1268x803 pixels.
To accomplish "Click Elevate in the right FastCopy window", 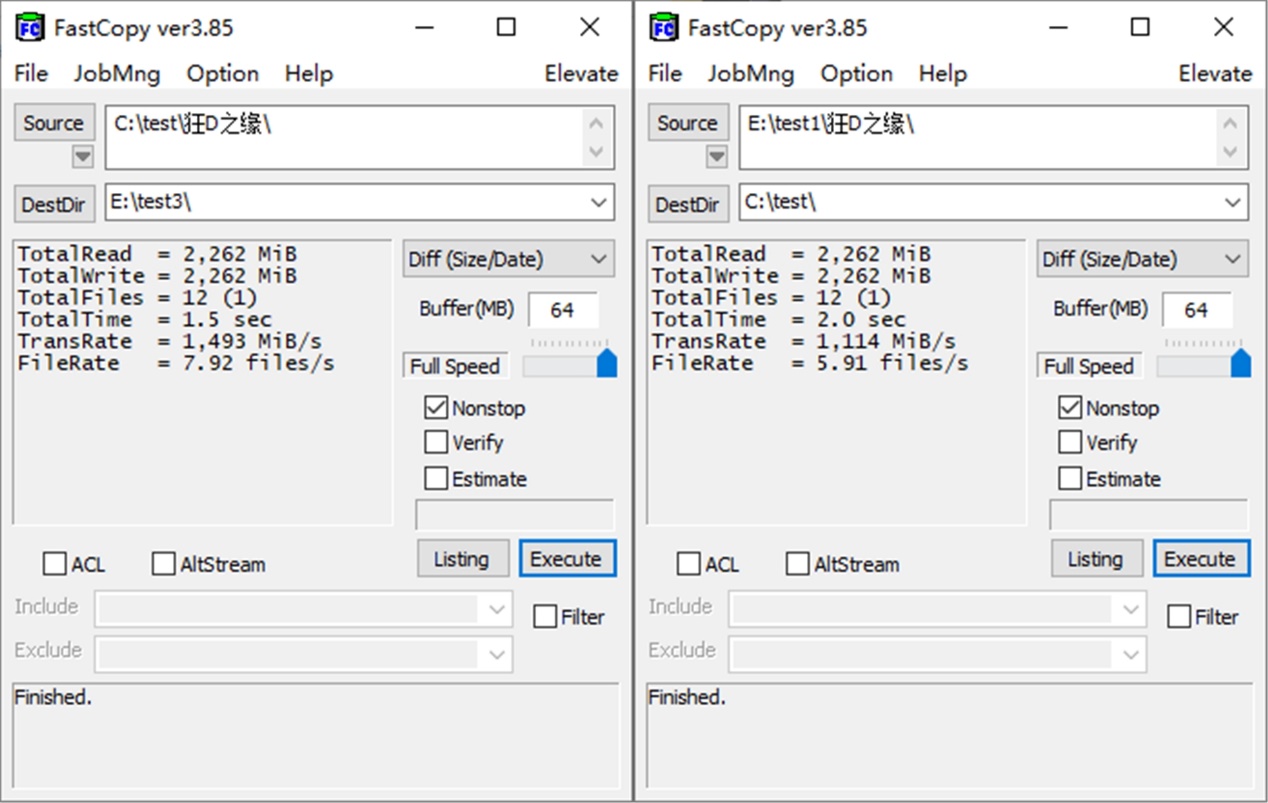I will pyautogui.click(x=1215, y=73).
